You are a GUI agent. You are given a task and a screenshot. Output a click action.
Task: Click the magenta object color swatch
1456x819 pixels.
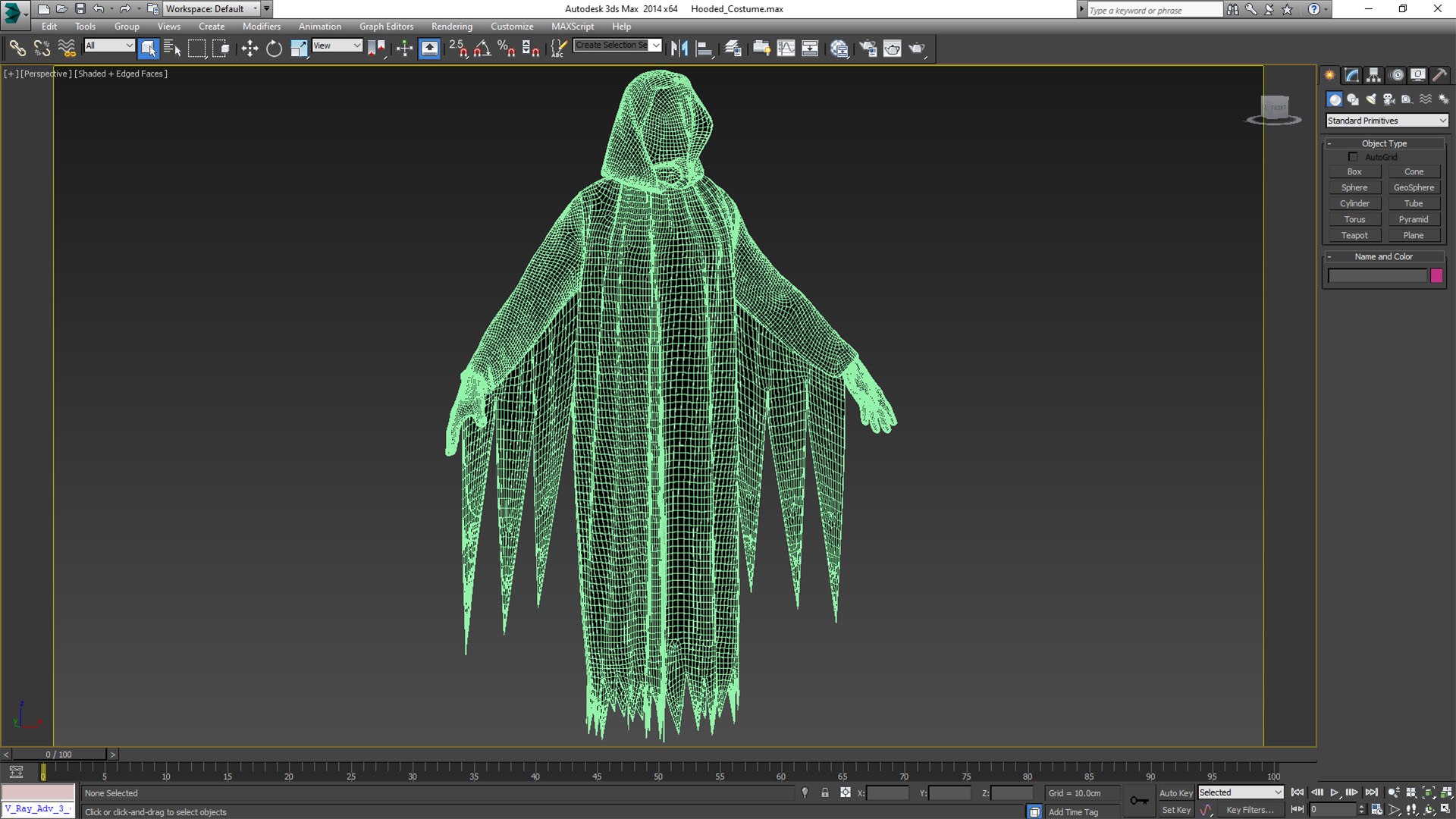point(1436,276)
